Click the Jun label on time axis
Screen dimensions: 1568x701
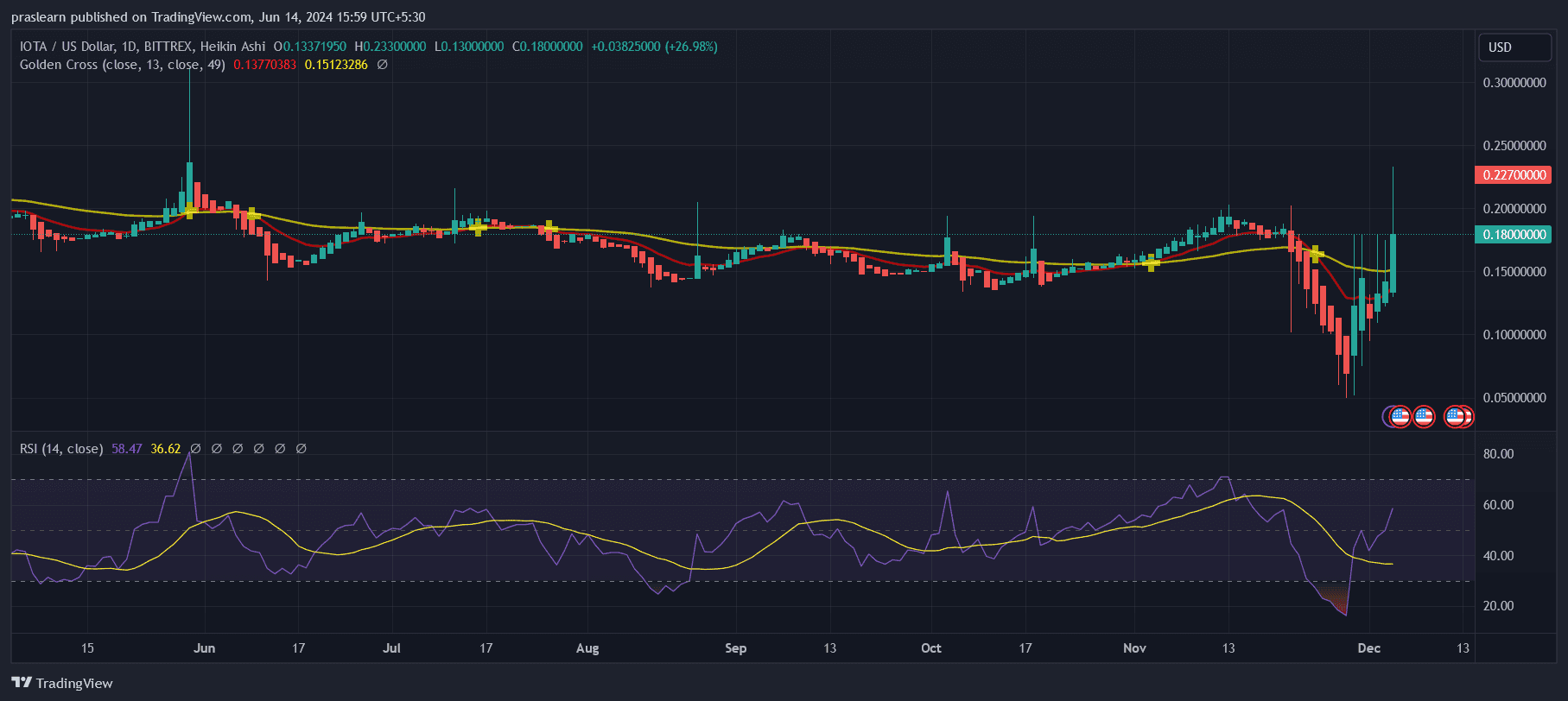pyautogui.click(x=205, y=648)
